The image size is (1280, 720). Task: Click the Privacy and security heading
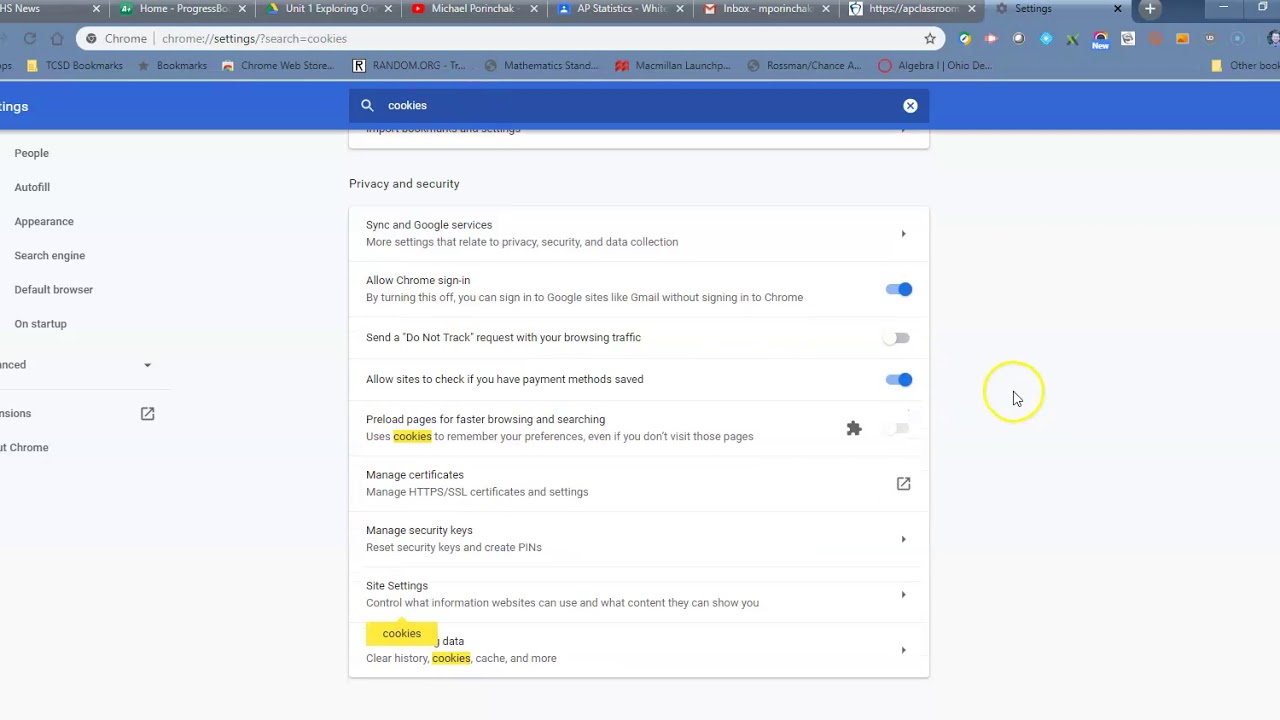404,184
